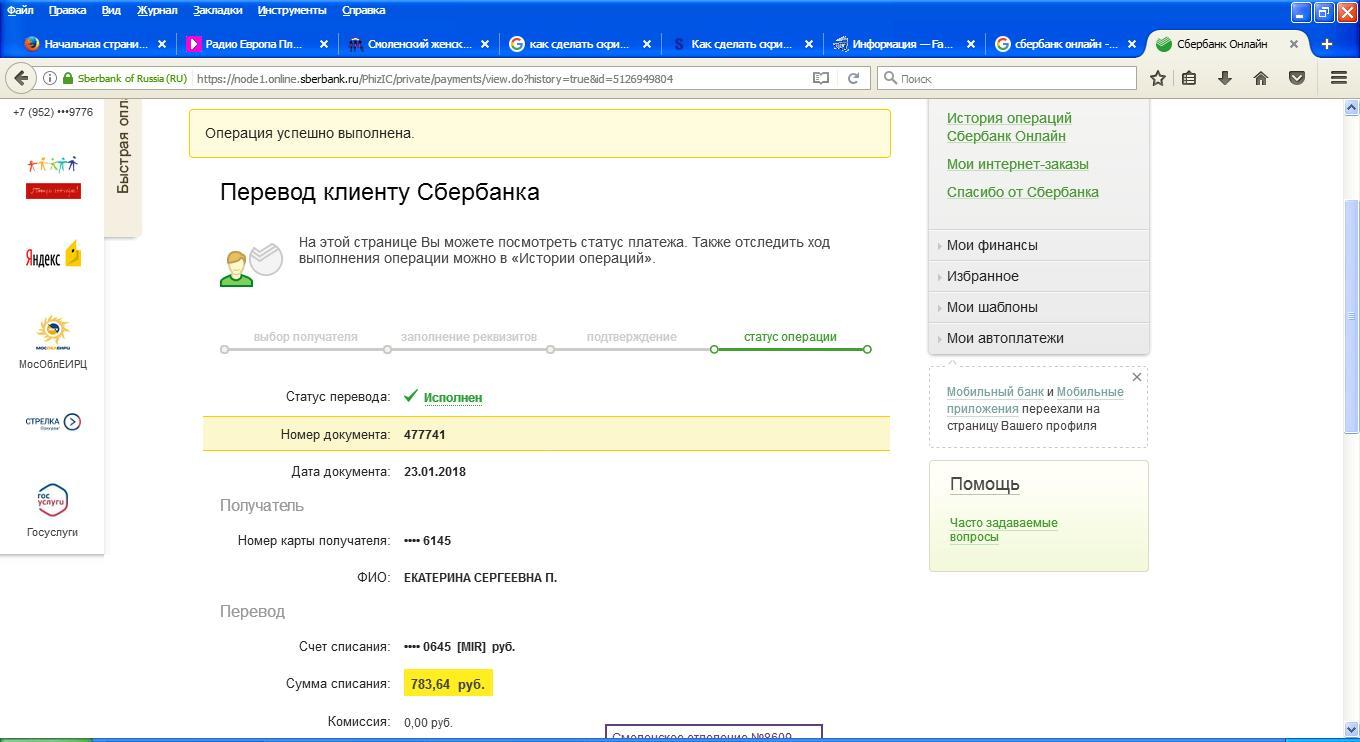
Task: Go to Firefox home page icon
Action: tap(1260, 78)
